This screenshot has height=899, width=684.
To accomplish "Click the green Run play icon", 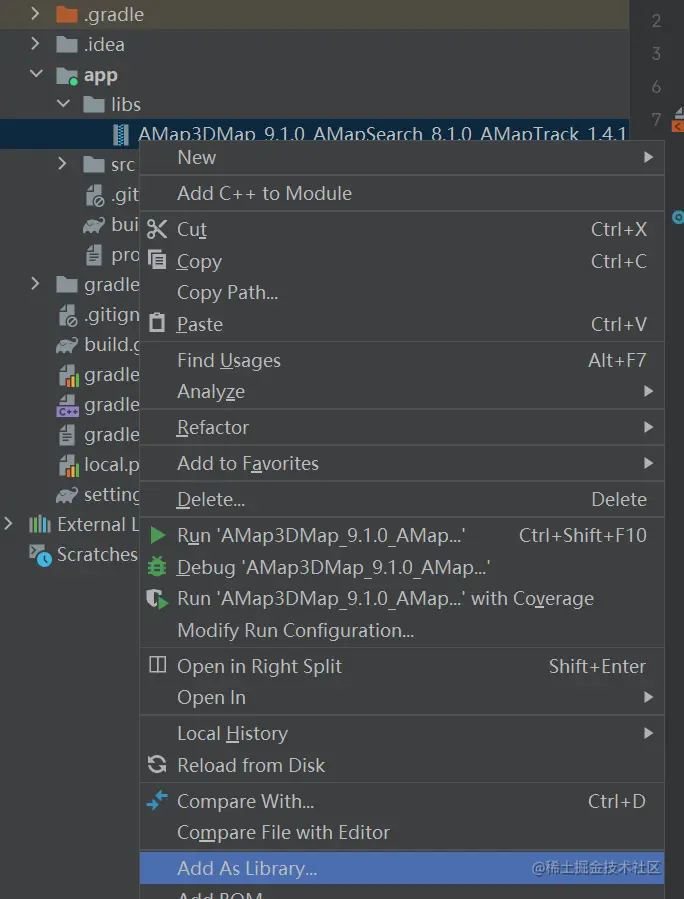I will (x=157, y=535).
